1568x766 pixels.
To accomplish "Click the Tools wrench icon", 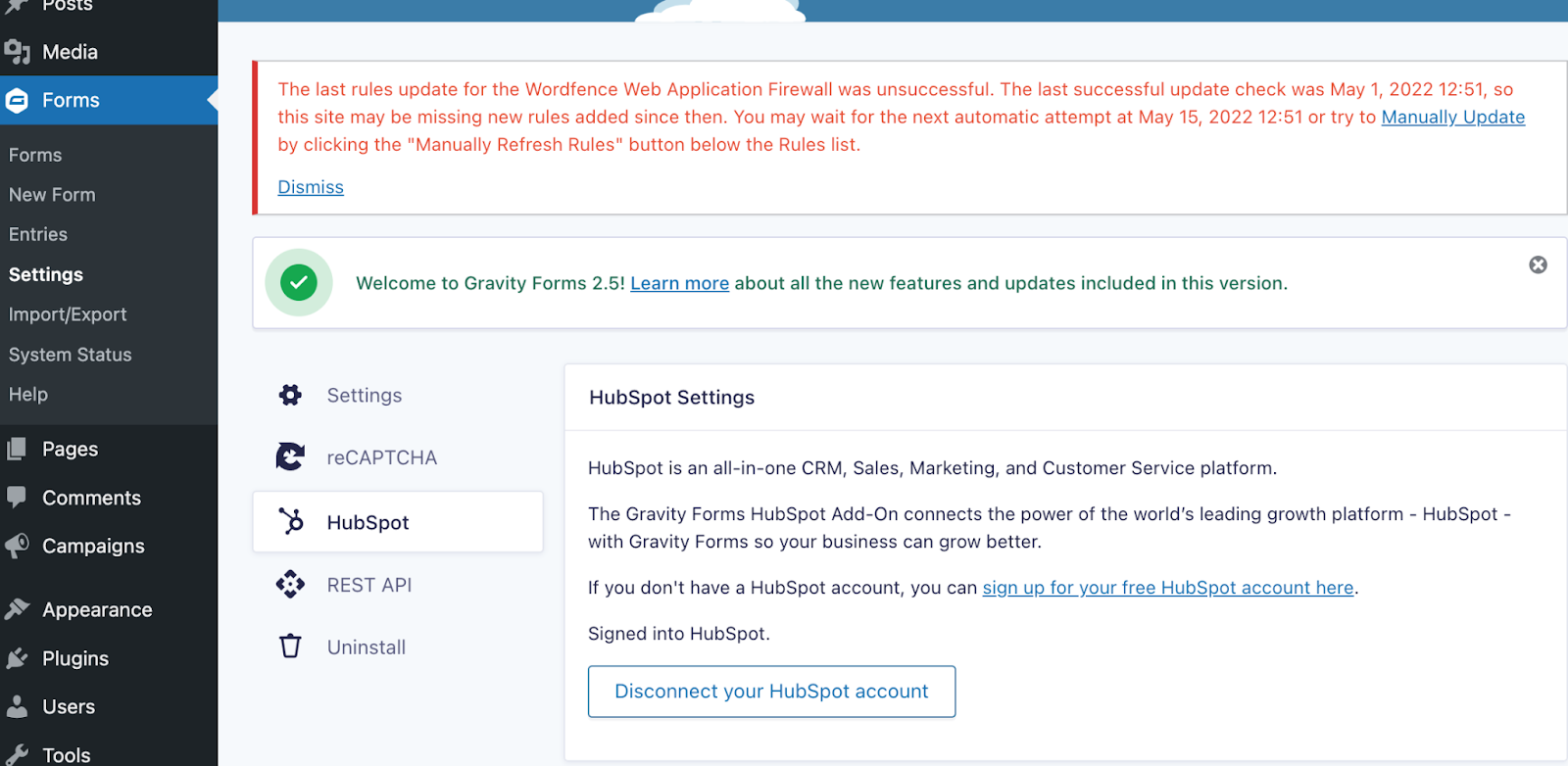I will (17, 755).
